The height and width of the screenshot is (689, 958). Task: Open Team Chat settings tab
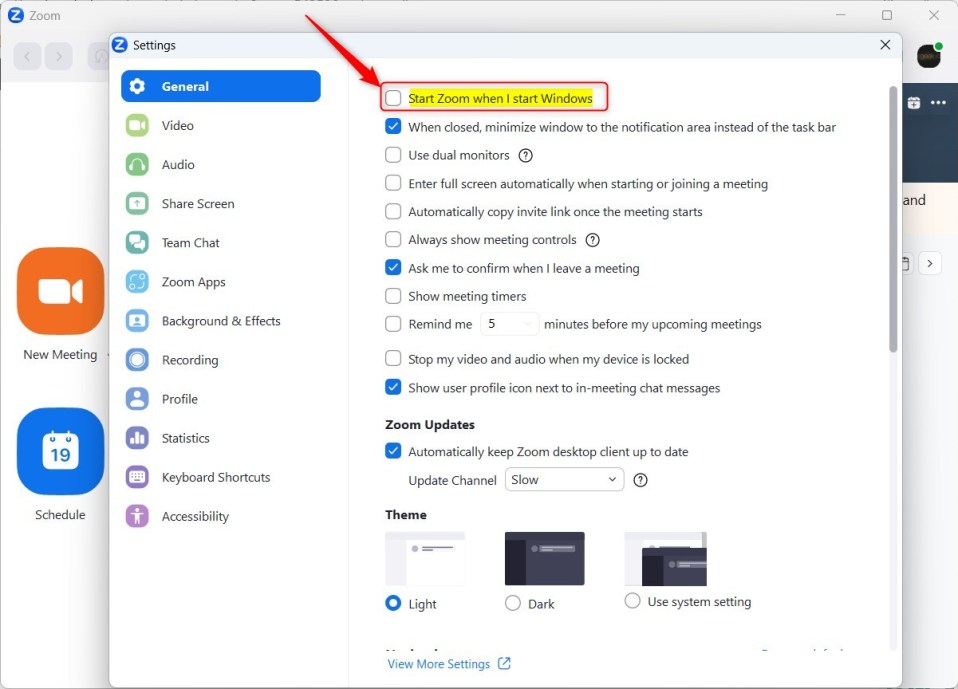(221, 243)
